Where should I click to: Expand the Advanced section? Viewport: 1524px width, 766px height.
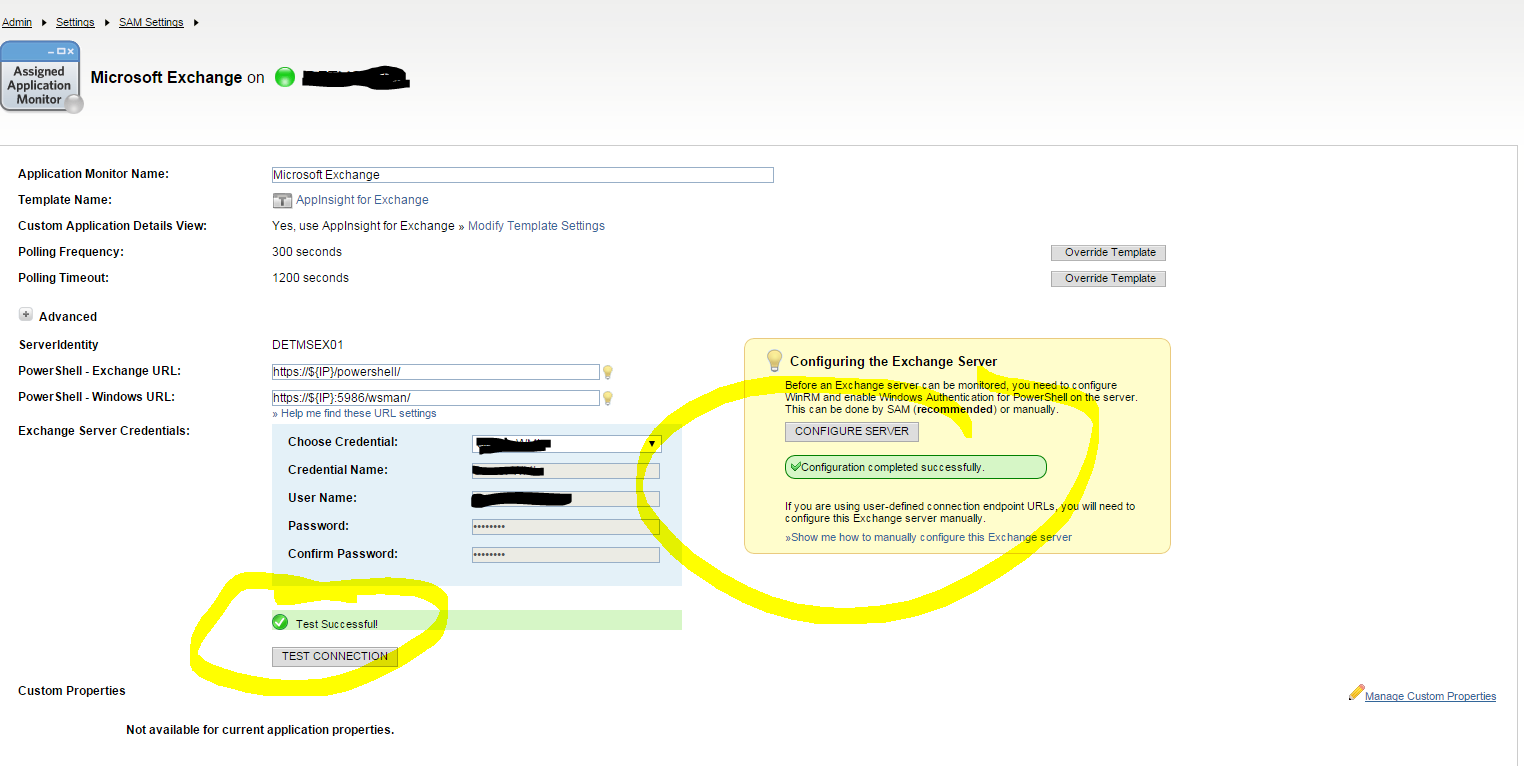click(26, 314)
